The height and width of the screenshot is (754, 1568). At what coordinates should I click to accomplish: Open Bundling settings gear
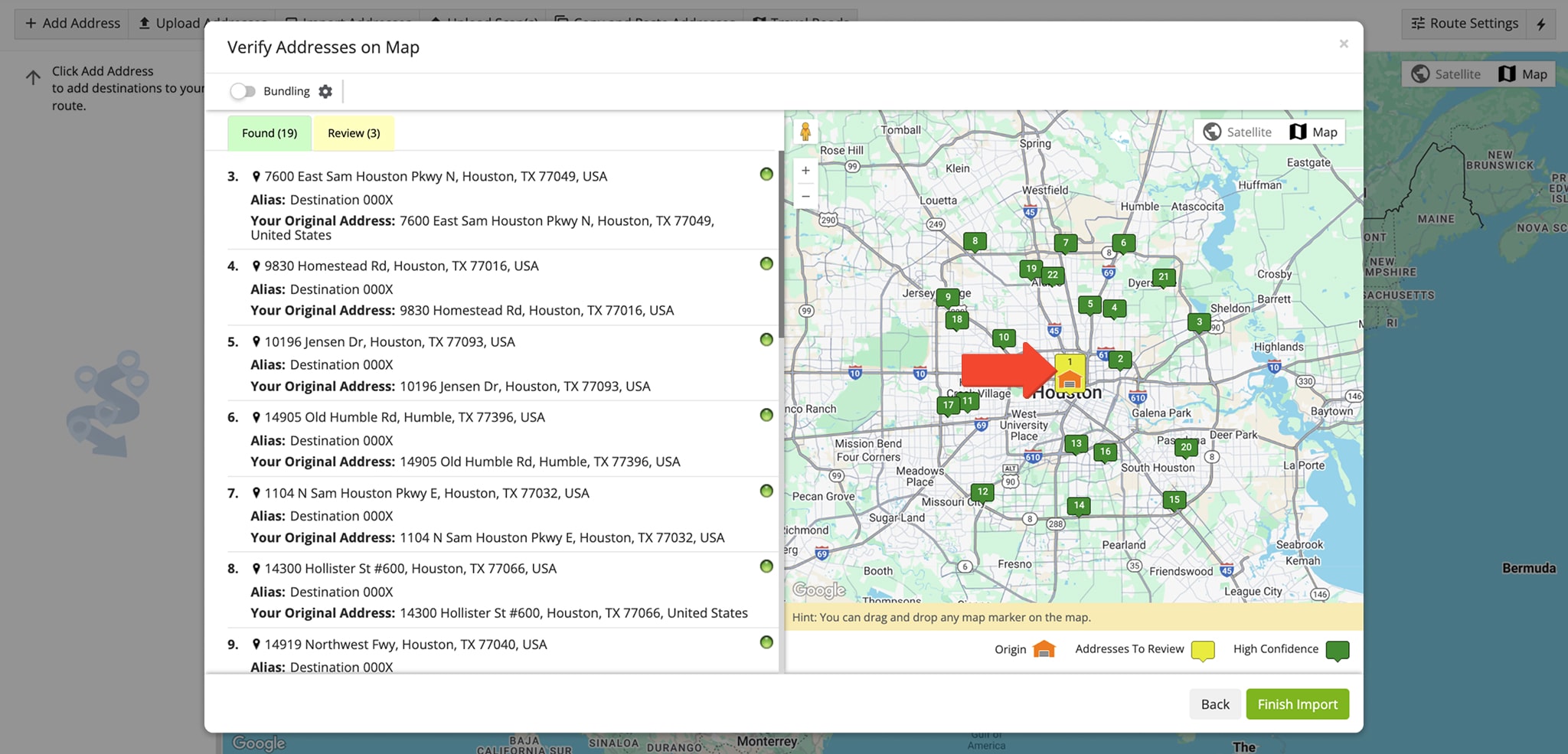325,91
